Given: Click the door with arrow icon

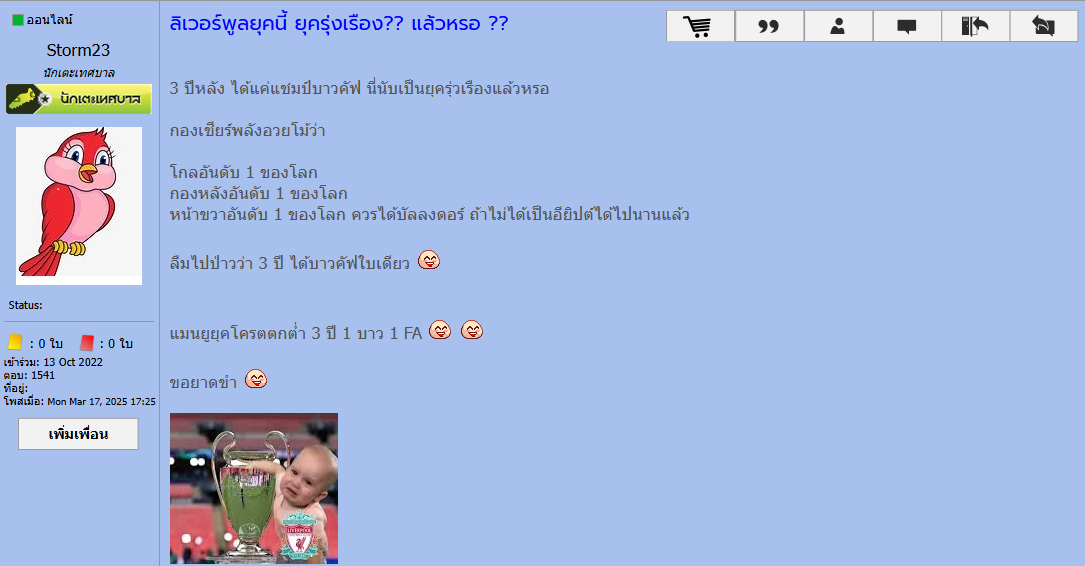Looking at the screenshot, I should coord(975,26).
